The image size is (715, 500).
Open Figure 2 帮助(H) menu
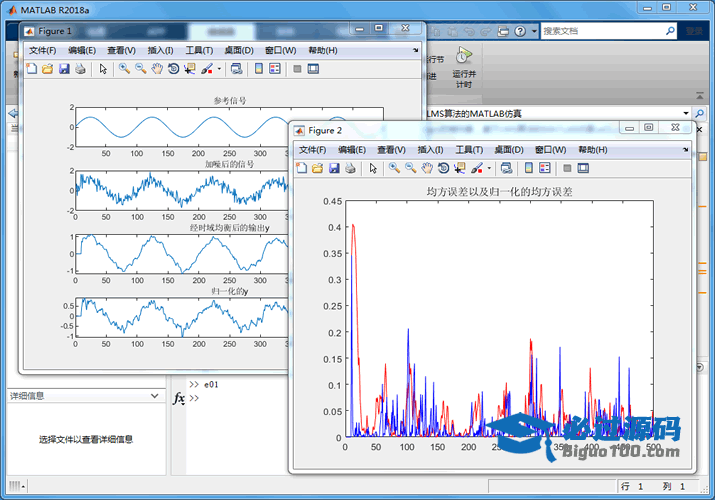[x=593, y=149]
